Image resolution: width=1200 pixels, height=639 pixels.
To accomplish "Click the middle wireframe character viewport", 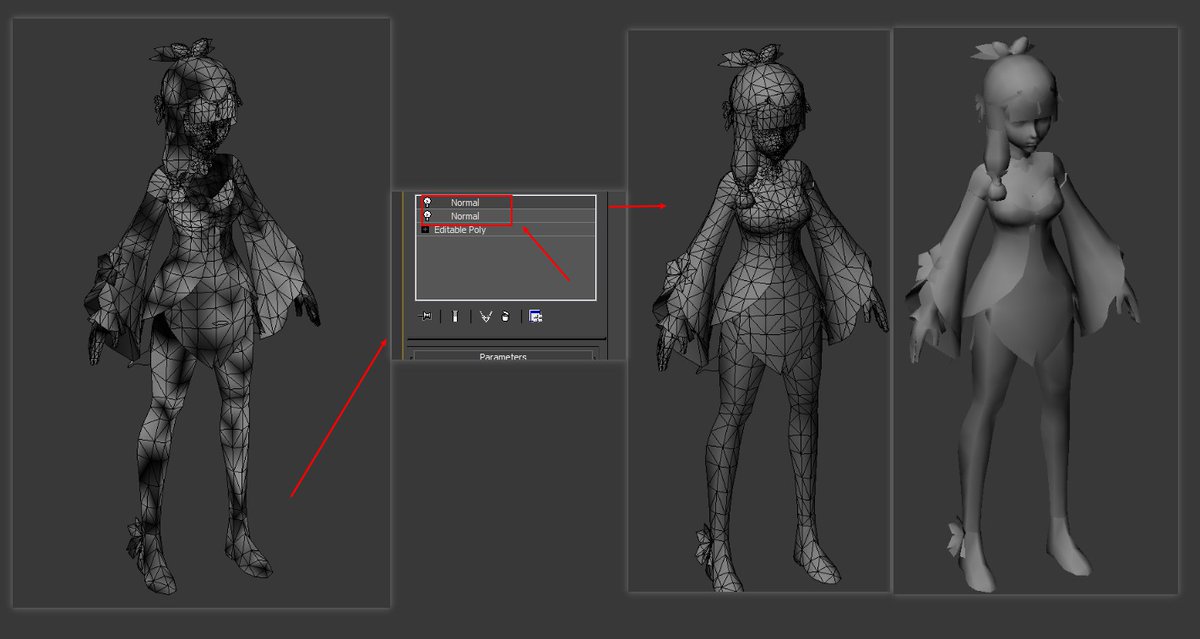I will pyautogui.click(x=759, y=310).
